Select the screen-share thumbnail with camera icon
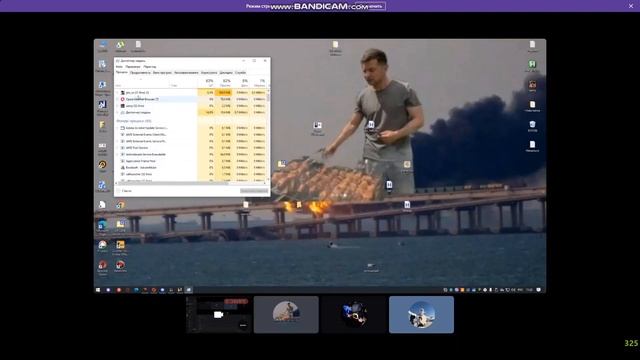The height and width of the screenshot is (360, 640). tap(218, 315)
